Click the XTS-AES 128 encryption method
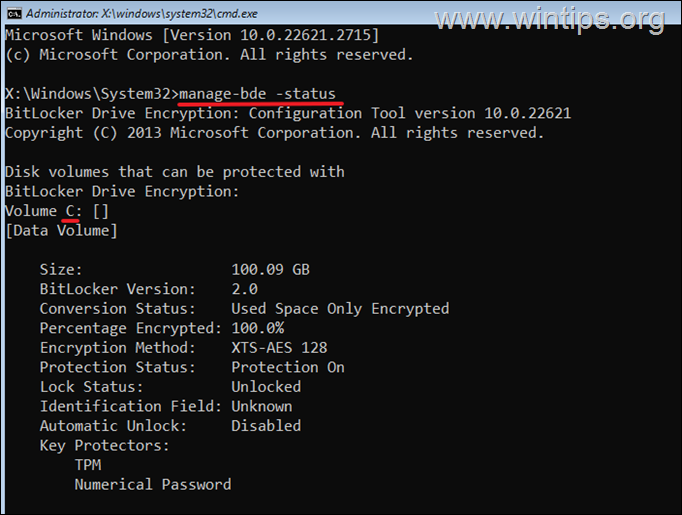Viewport: 682px width, 515px height. [x=279, y=348]
